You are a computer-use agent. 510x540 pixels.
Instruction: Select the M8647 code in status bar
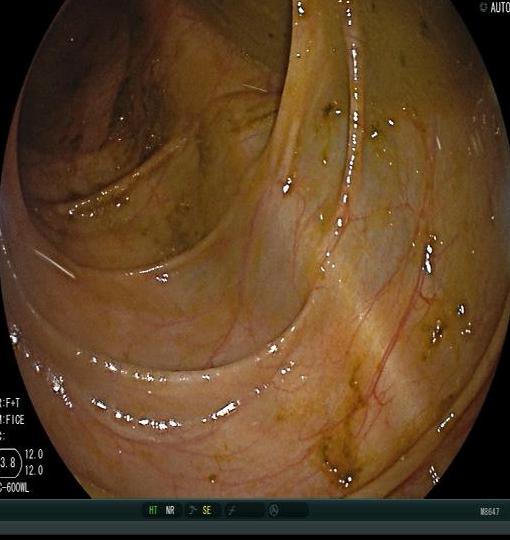490,511
